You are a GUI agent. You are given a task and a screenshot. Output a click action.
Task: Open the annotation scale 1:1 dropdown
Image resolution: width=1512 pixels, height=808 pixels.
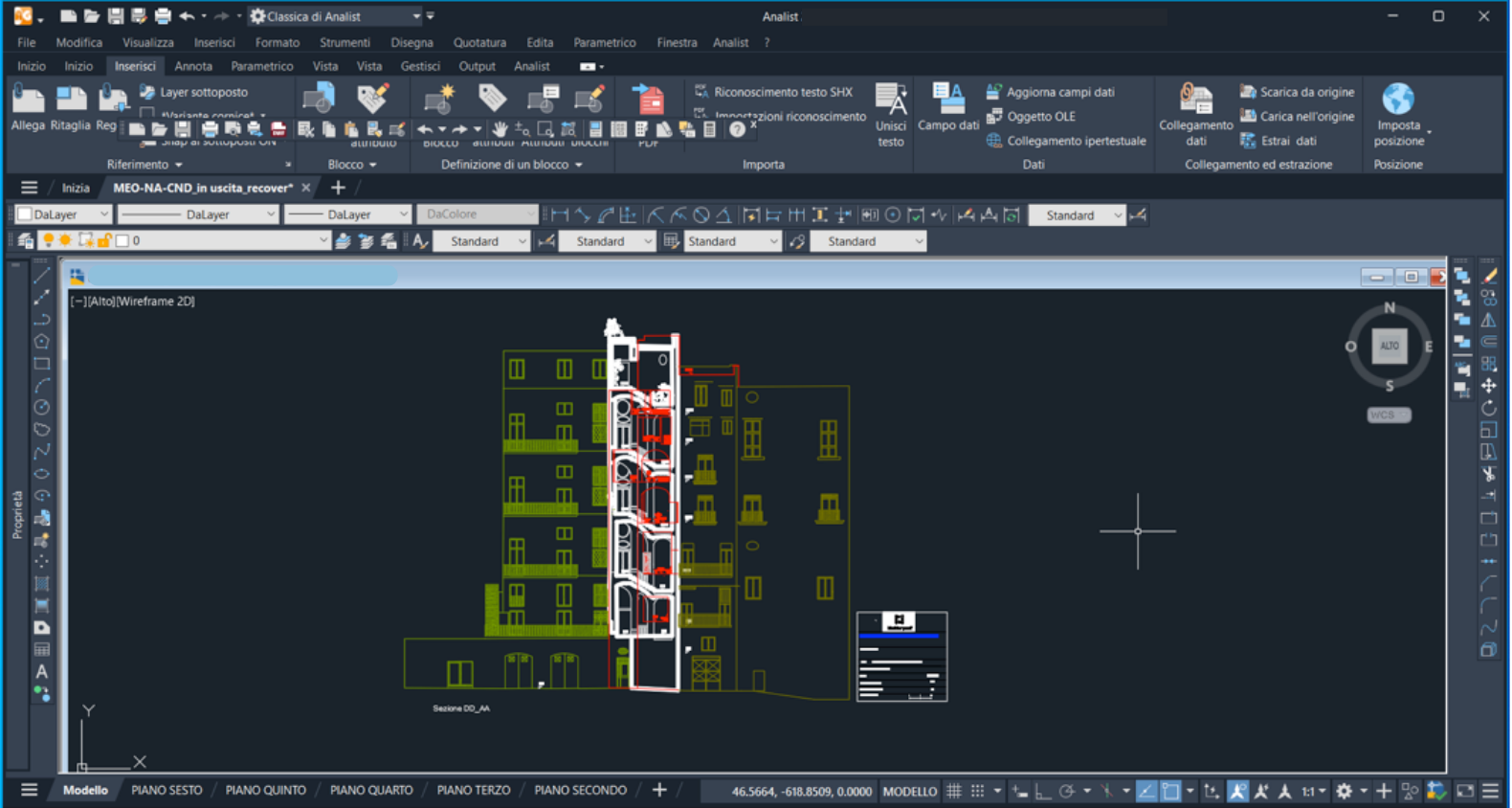(x=1313, y=791)
